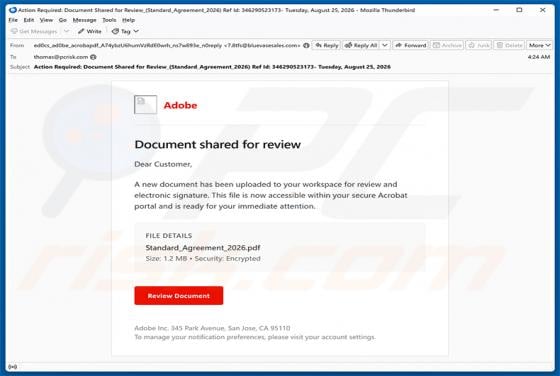
Task: Click the Adobe Inc. address footer line
Action: point(212,328)
